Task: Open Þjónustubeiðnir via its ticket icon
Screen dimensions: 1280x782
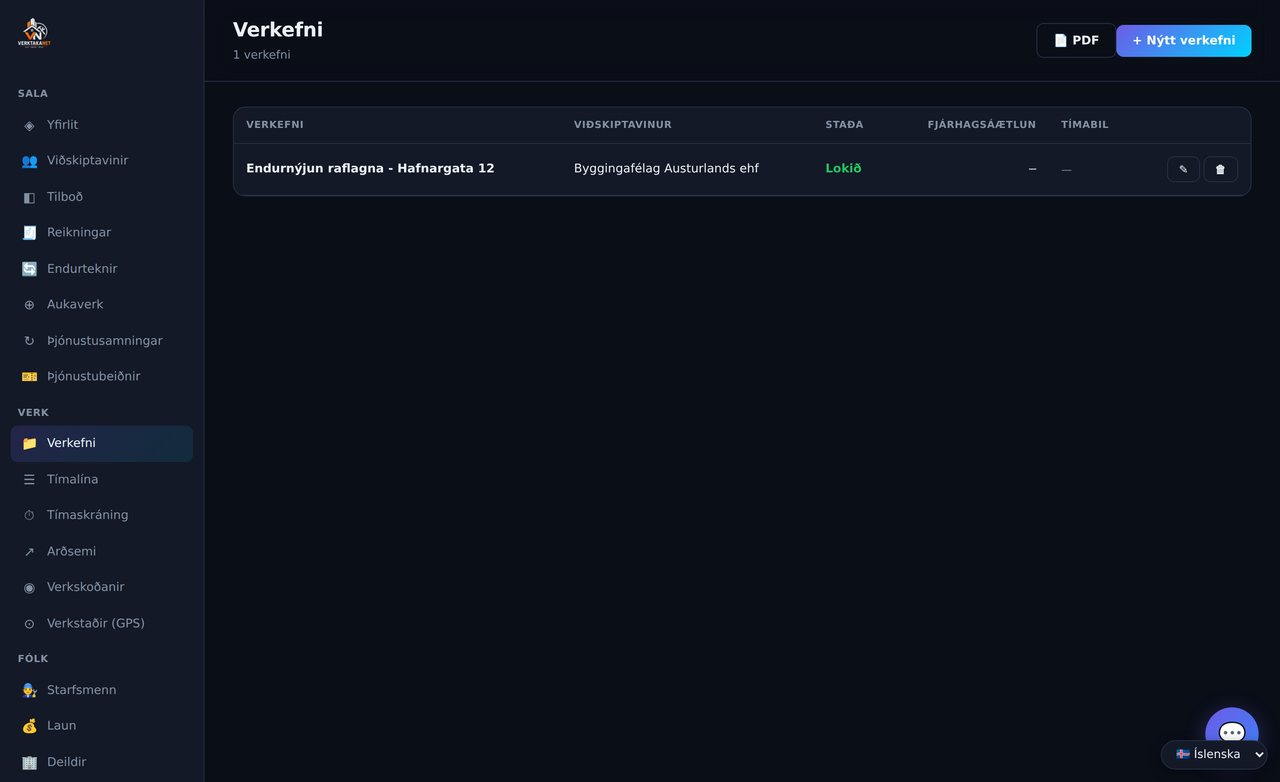Action: pyautogui.click(x=29, y=377)
